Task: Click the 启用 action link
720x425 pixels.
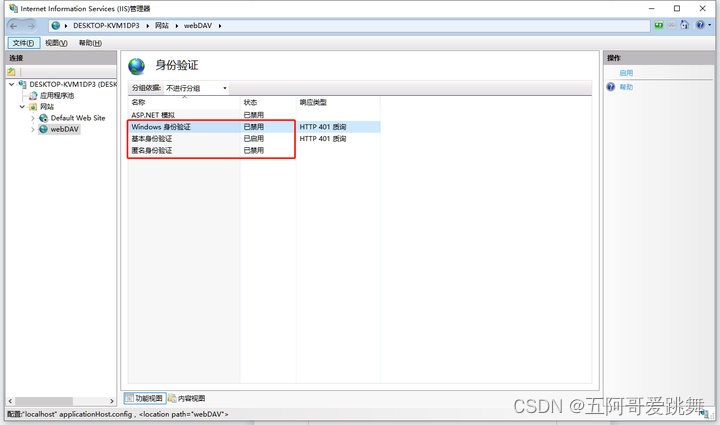Action: coord(626,73)
